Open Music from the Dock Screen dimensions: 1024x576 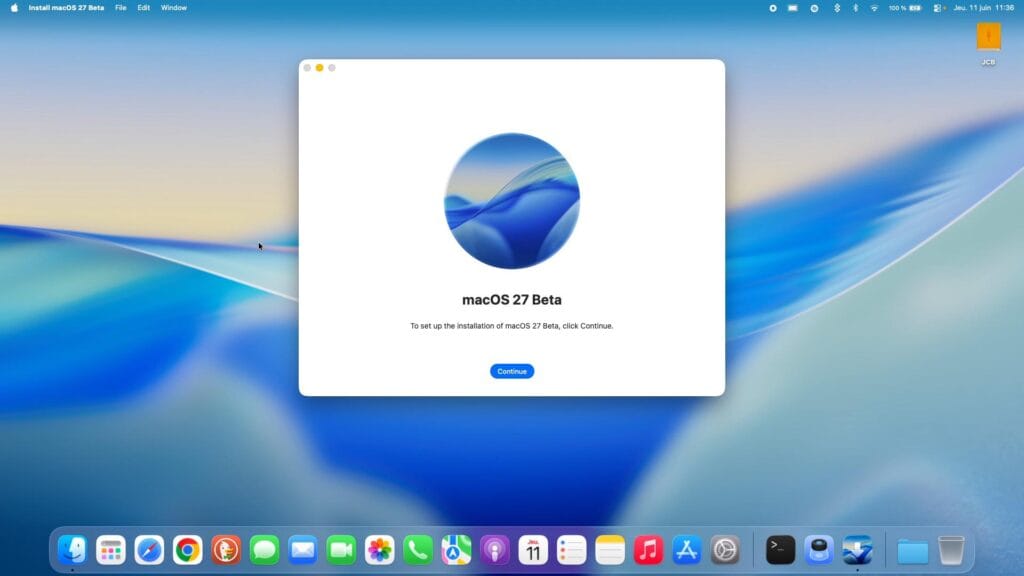point(648,550)
